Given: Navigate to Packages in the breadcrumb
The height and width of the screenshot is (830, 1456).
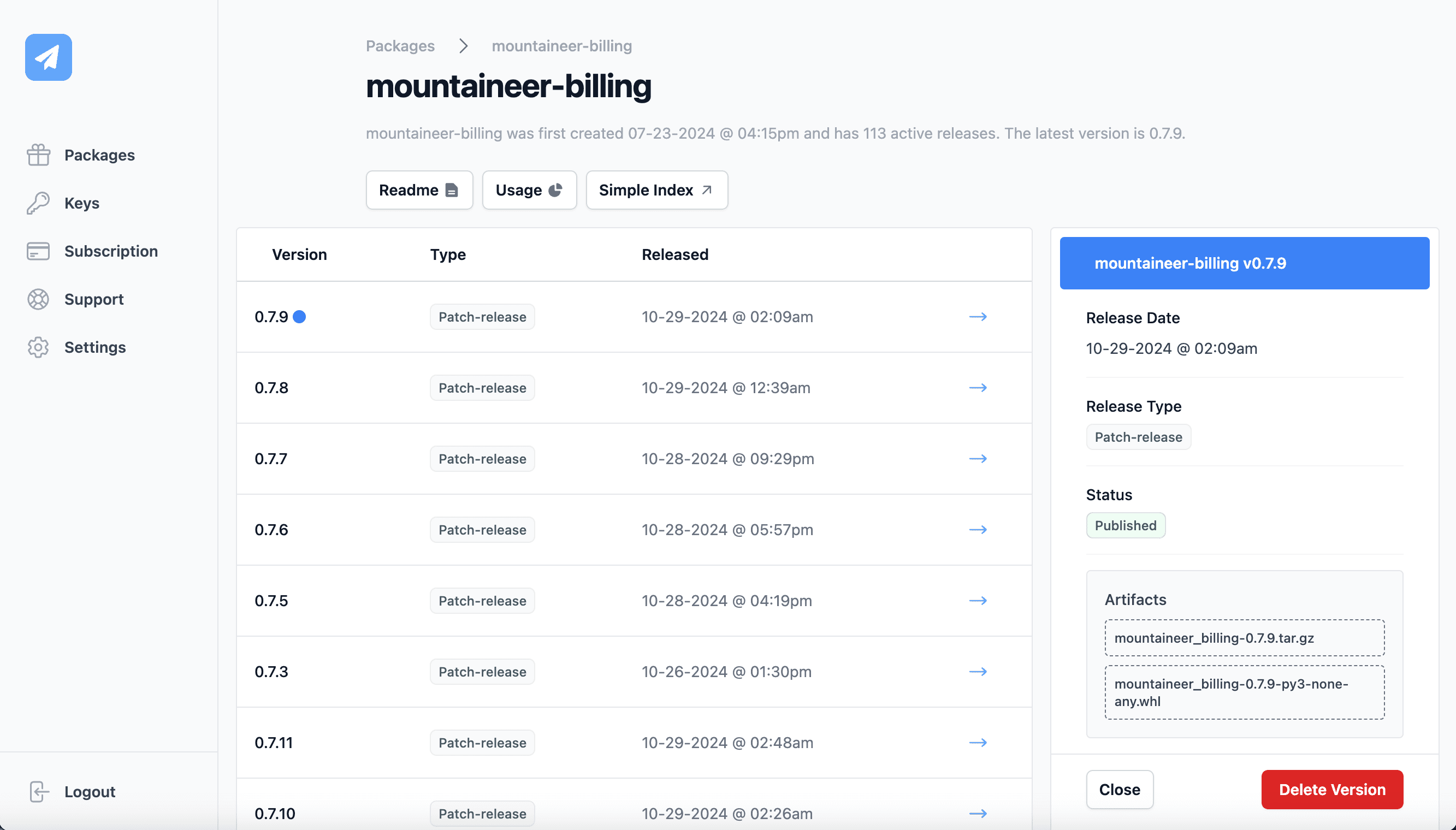Looking at the screenshot, I should pos(400,46).
